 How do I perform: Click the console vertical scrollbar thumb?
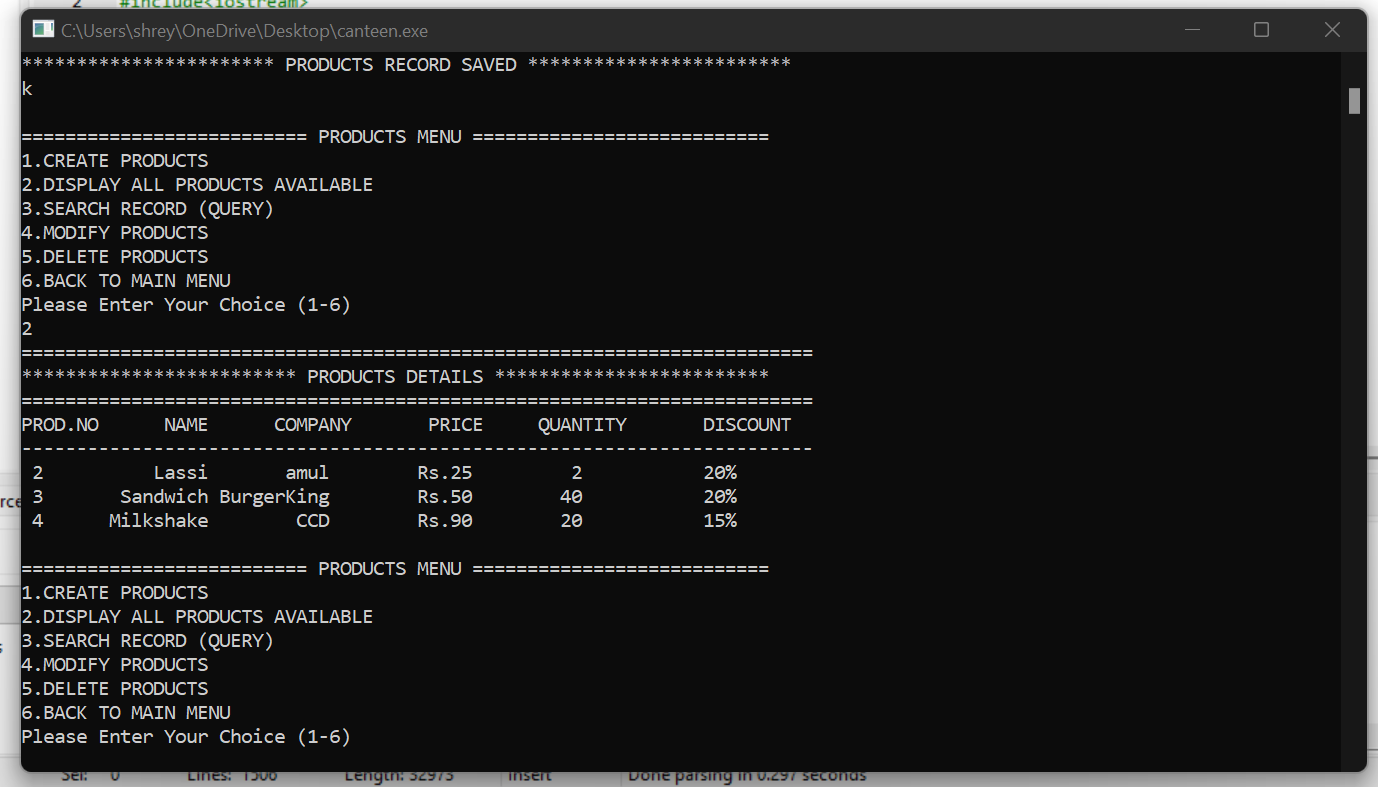[1354, 101]
